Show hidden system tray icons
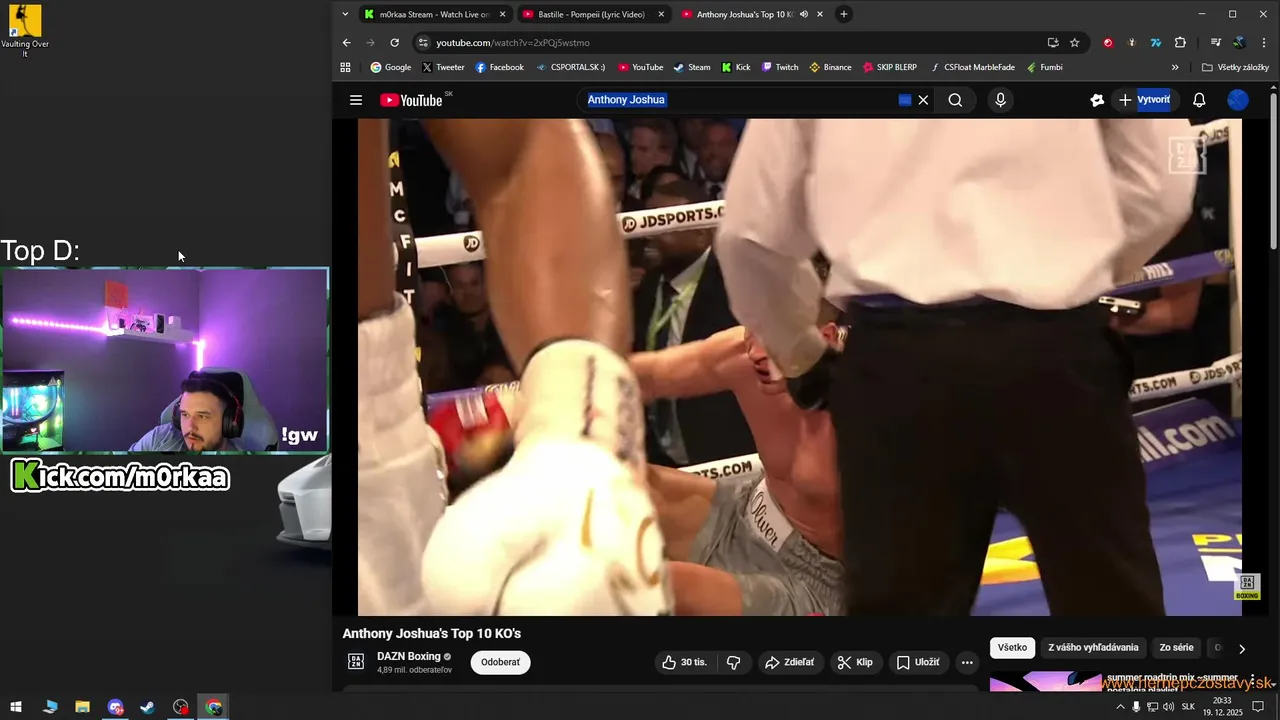Image resolution: width=1280 pixels, height=720 pixels. (1120, 707)
